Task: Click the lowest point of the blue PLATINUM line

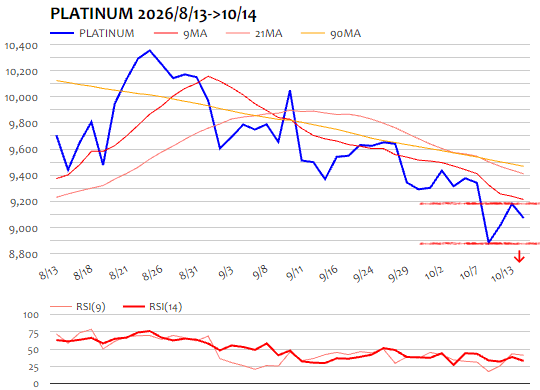Action: click(x=488, y=243)
